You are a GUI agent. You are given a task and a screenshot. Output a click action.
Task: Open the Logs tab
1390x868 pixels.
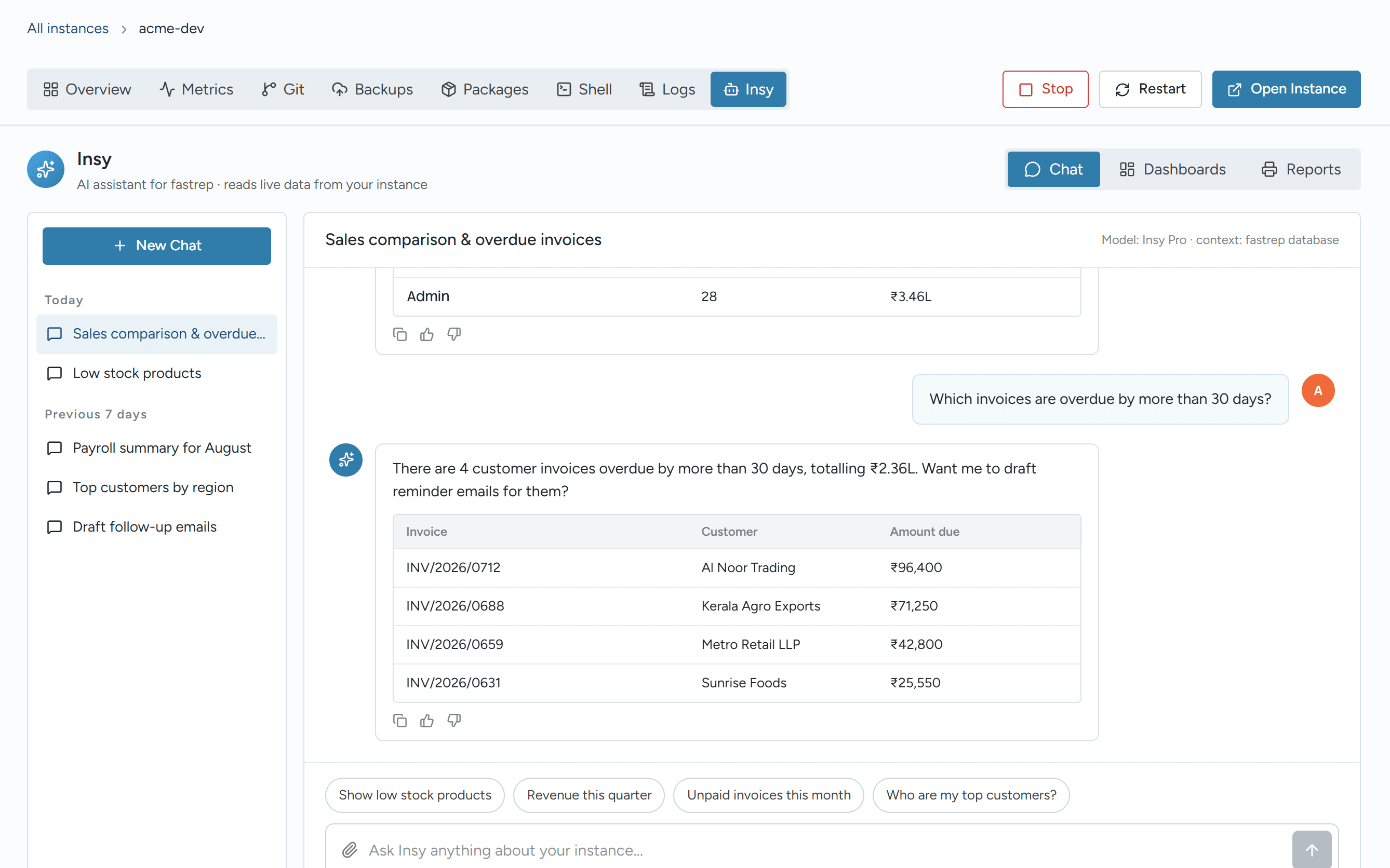(667, 89)
